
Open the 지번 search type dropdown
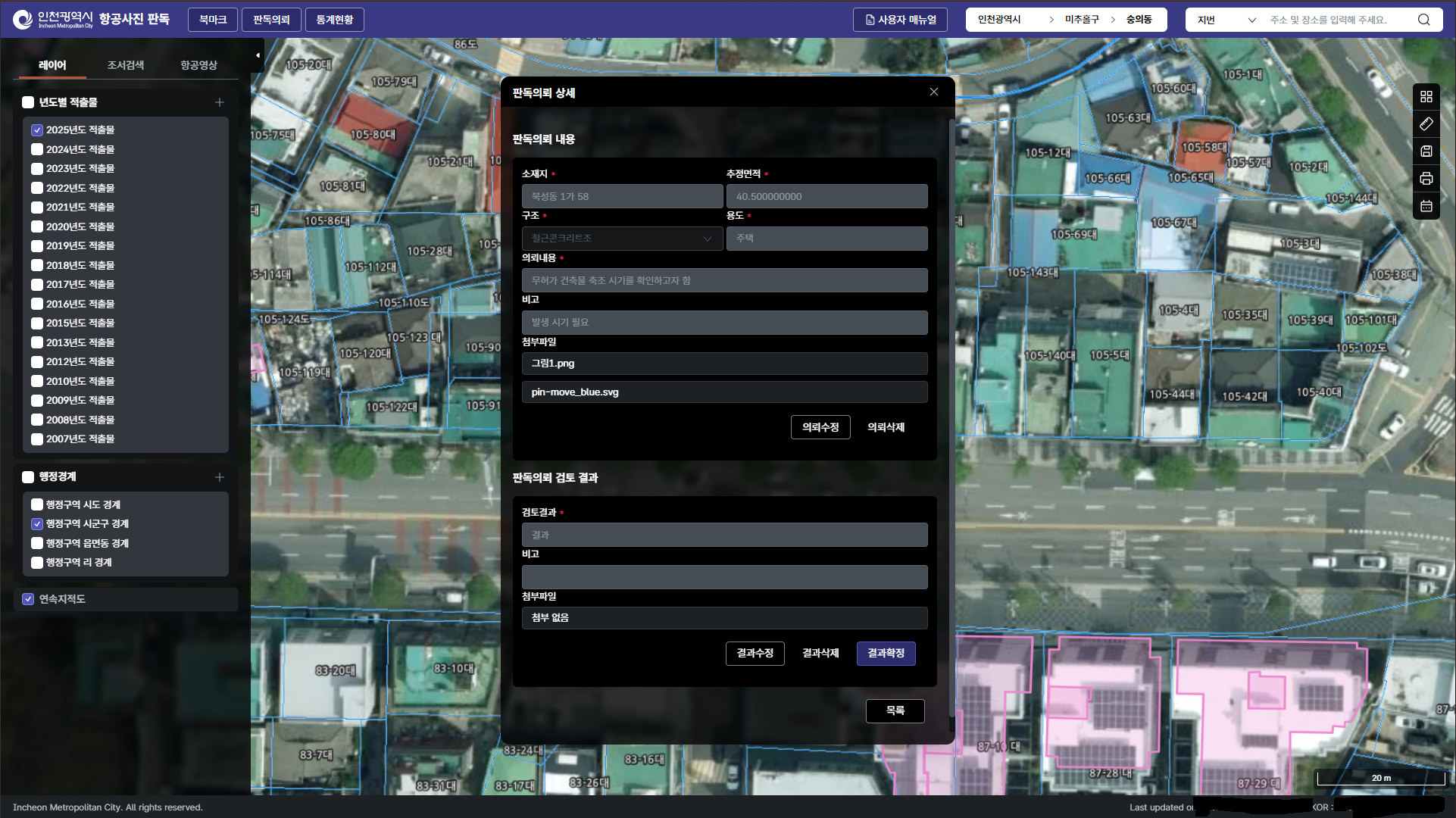[x=1226, y=20]
